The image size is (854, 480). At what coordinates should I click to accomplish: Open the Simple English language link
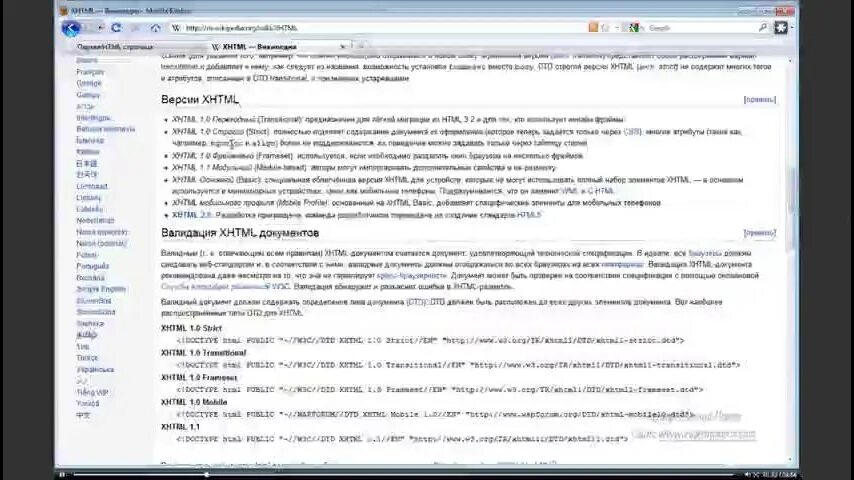point(101,289)
